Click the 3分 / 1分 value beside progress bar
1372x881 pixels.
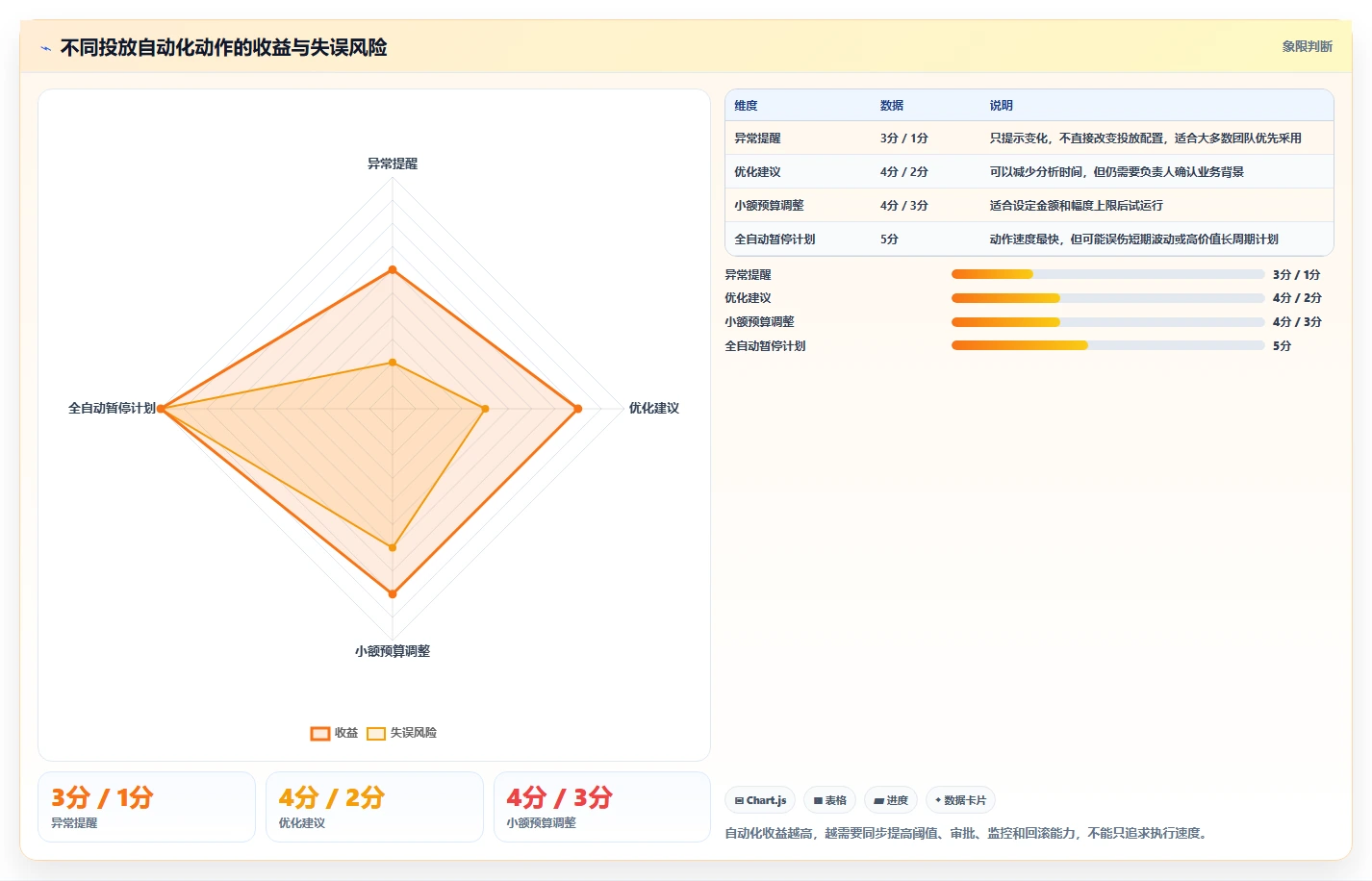point(1297,275)
